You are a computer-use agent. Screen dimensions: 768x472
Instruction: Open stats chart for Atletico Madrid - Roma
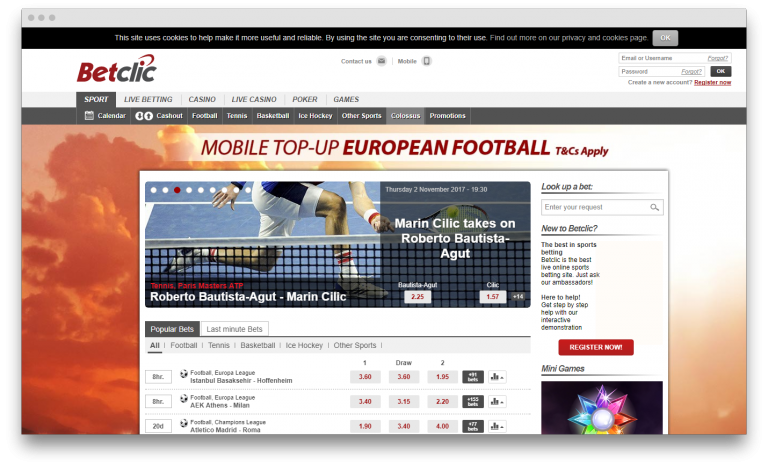point(497,426)
